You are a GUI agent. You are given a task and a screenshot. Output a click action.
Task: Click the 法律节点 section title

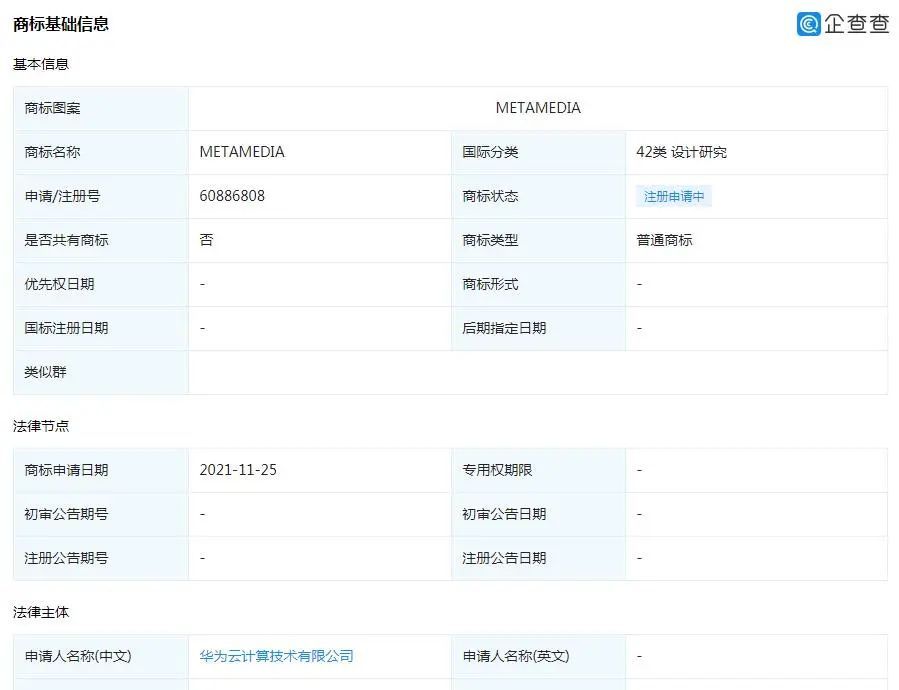(41, 426)
